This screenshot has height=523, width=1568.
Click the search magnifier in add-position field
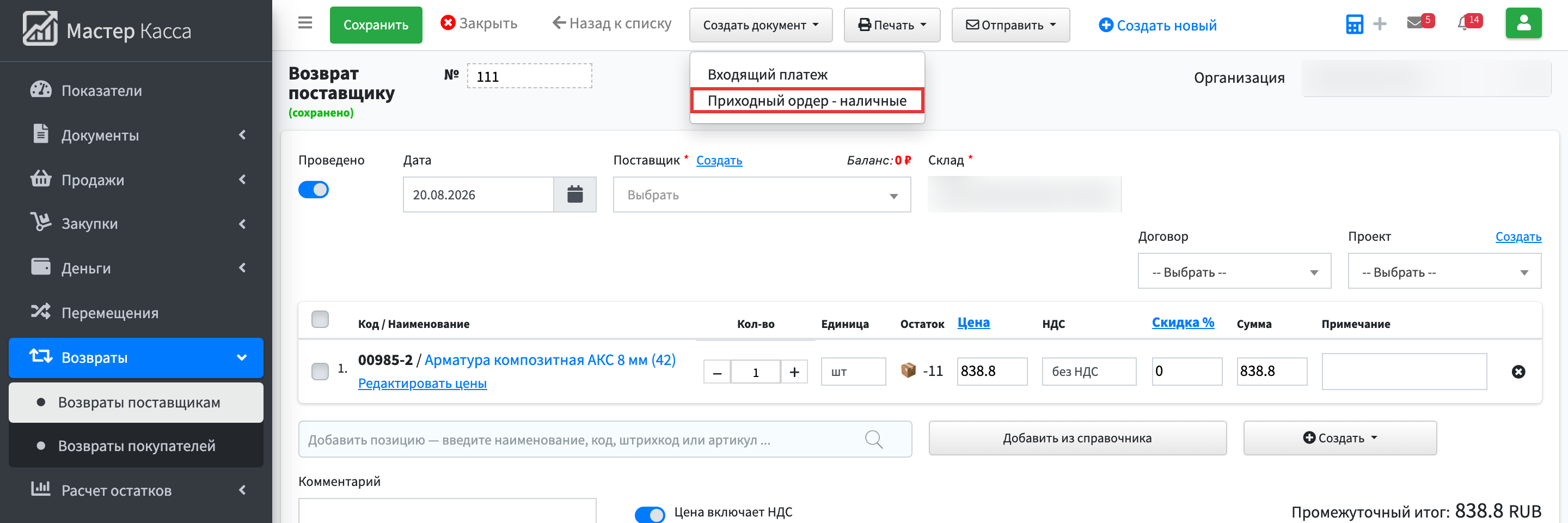point(873,439)
